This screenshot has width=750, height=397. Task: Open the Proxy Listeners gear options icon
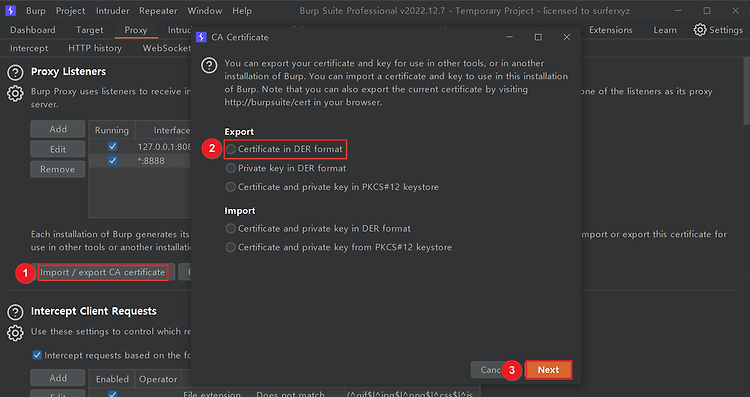(x=15, y=93)
